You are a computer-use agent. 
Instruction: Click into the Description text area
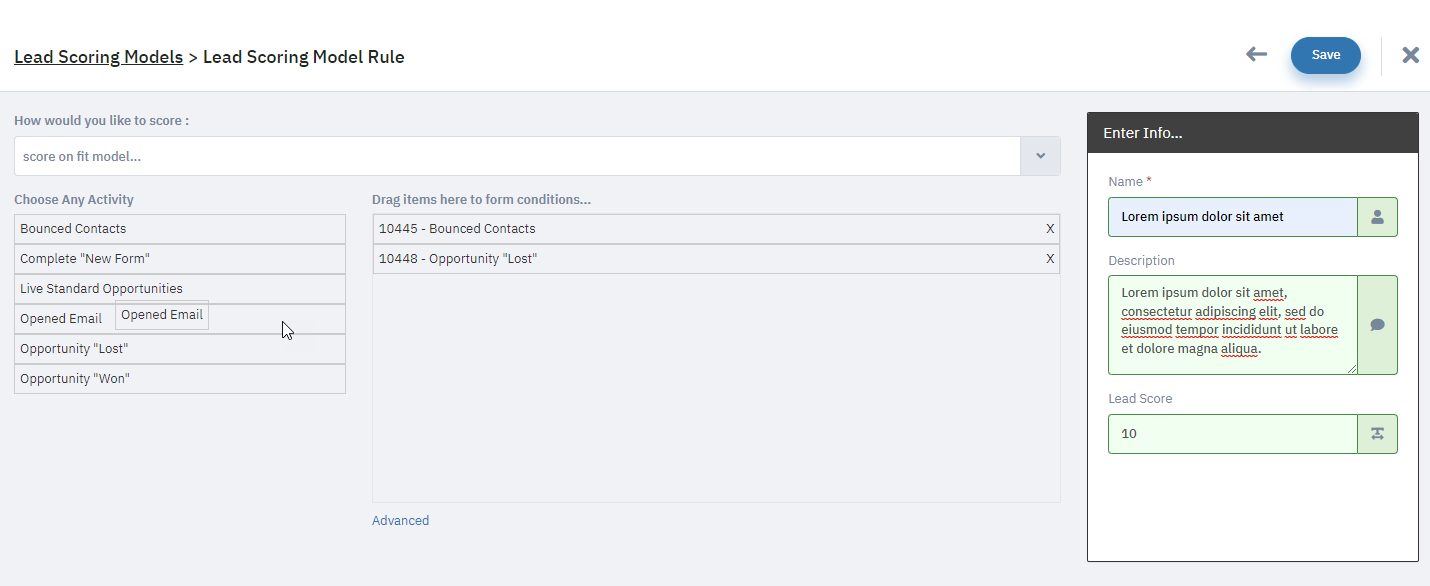coord(1233,325)
